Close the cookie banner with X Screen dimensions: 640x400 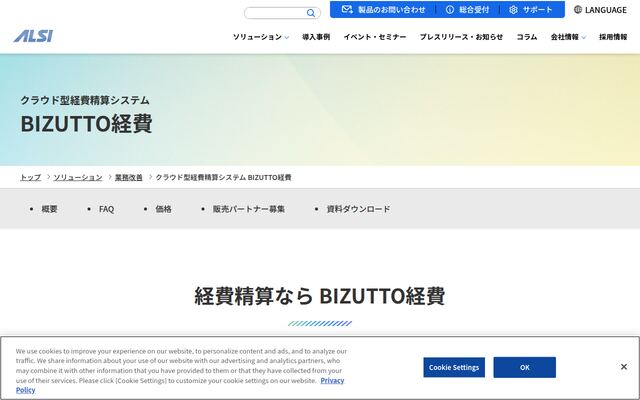point(624,367)
